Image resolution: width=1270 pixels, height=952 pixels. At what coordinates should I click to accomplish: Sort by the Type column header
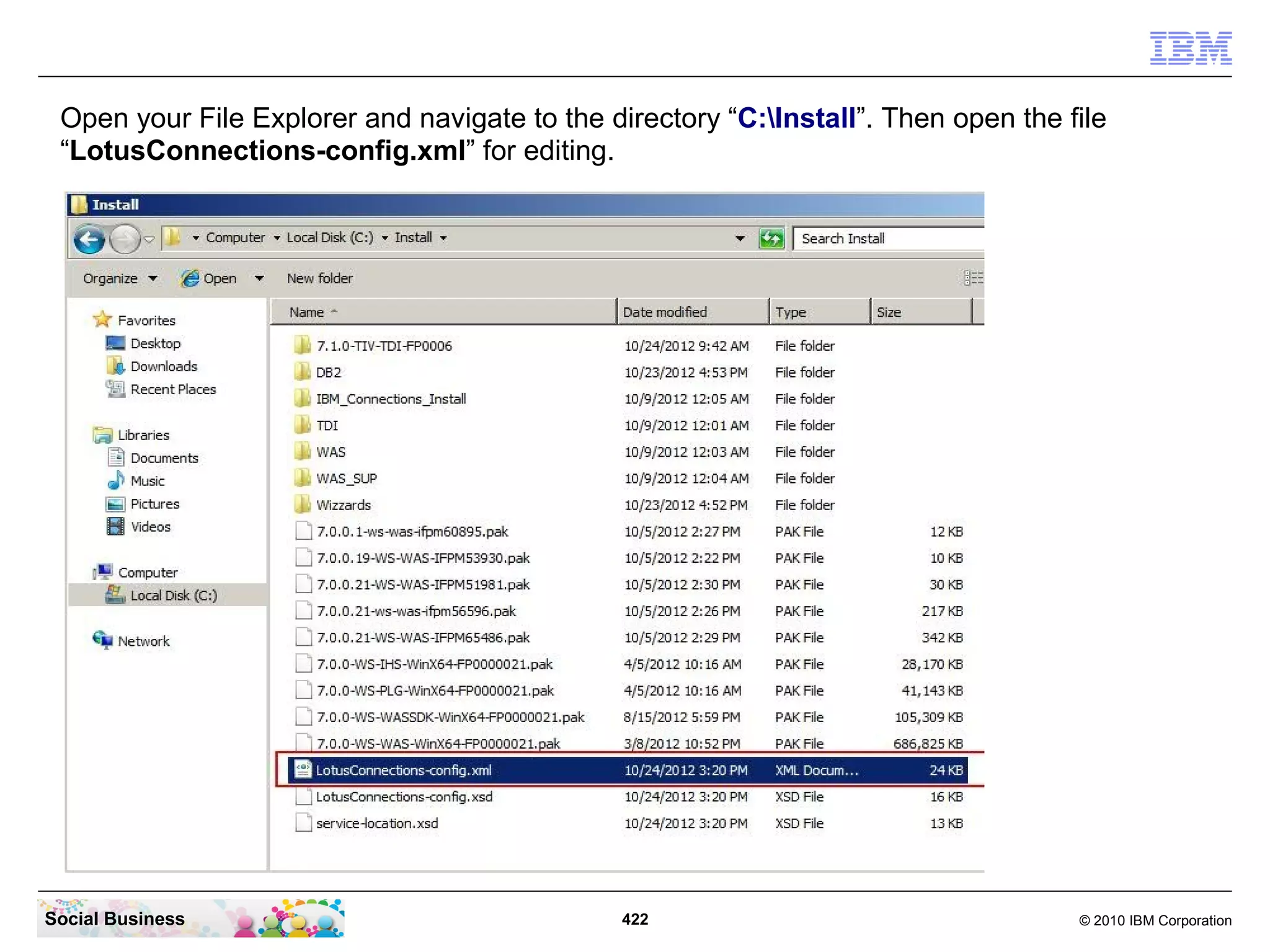click(820, 312)
